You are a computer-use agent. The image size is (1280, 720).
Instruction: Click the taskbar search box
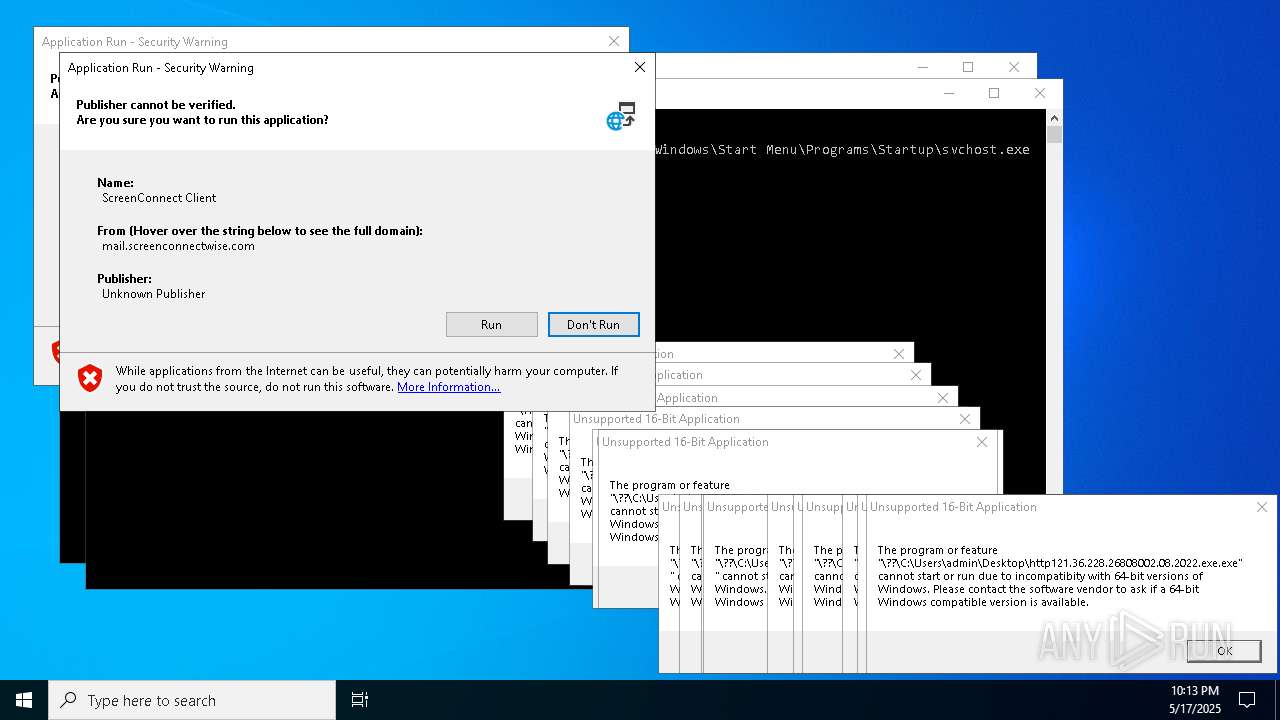[x=192, y=700]
